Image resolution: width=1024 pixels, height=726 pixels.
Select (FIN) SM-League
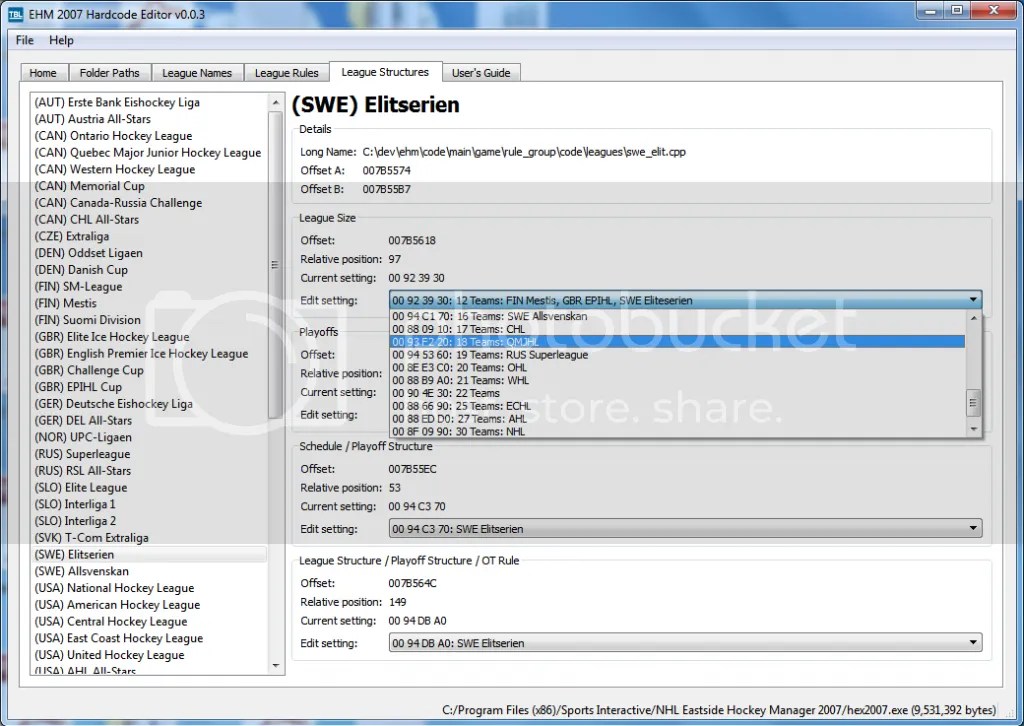click(x=150, y=287)
